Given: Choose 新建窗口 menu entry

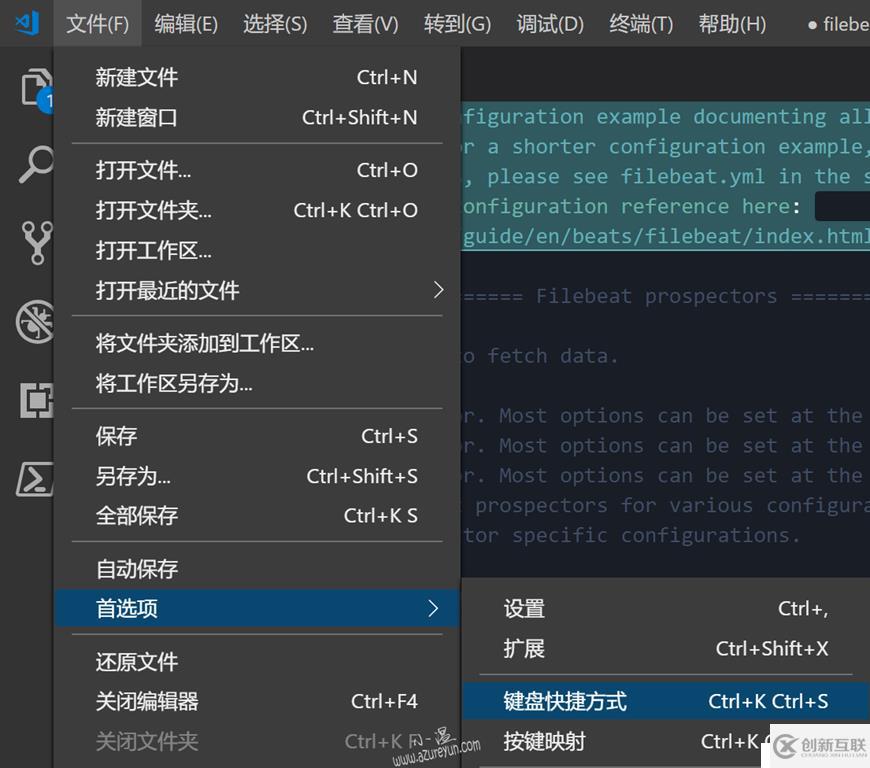Looking at the screenshot, I should pyautogui.click(x=257, y=117).
